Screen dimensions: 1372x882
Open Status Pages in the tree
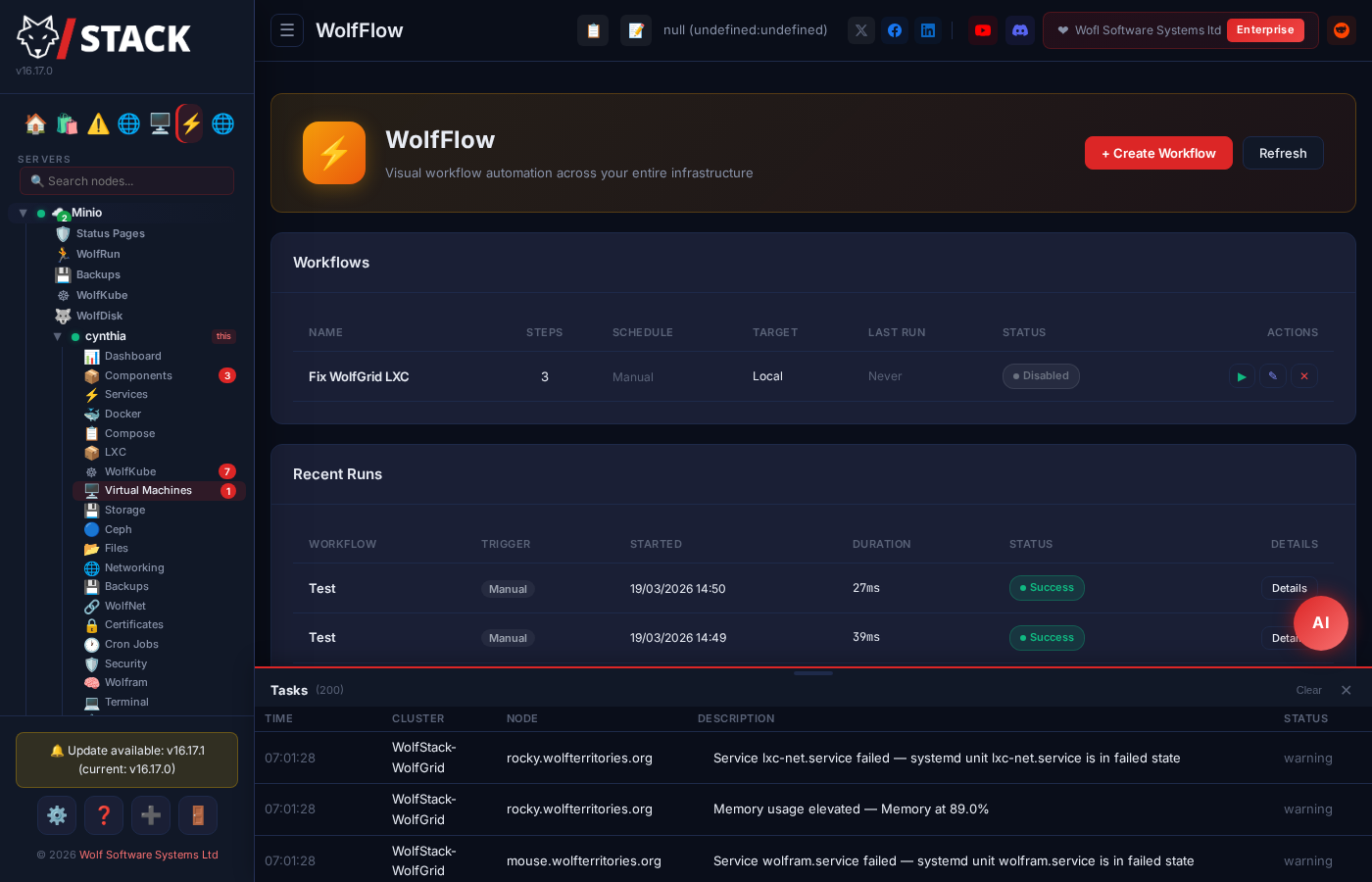pos(111,234)
